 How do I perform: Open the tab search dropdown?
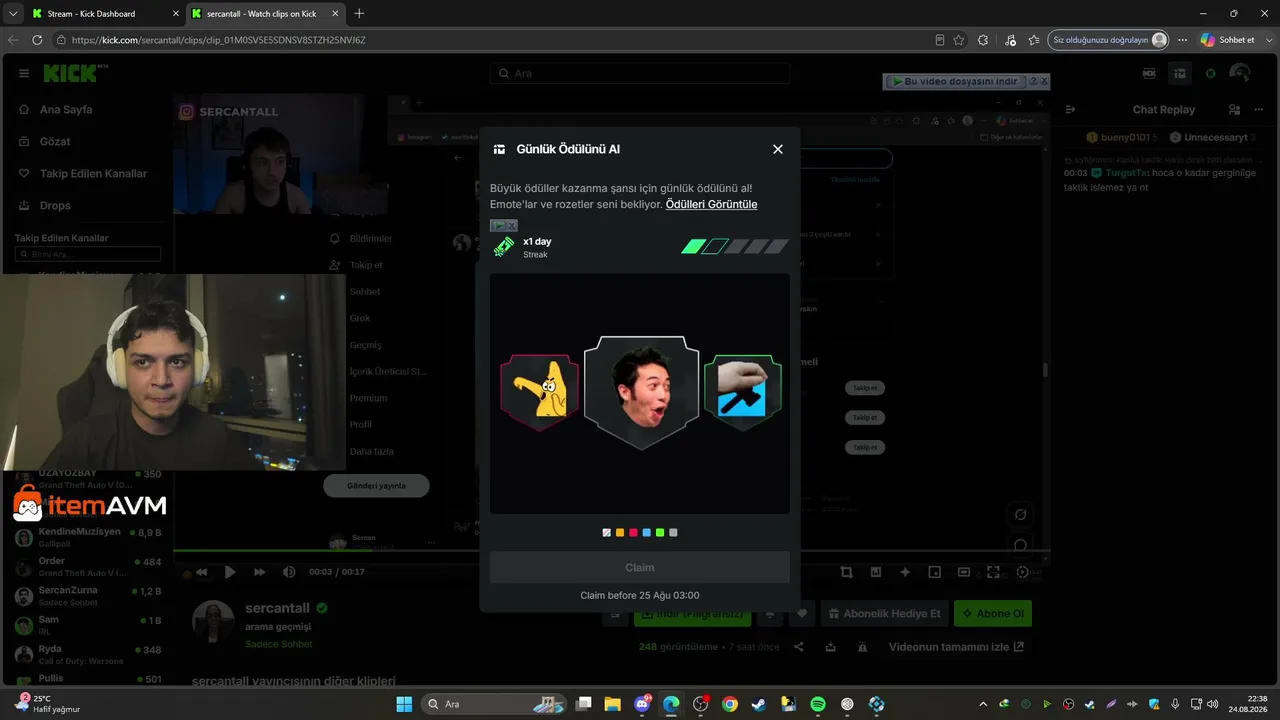(13, 14)
